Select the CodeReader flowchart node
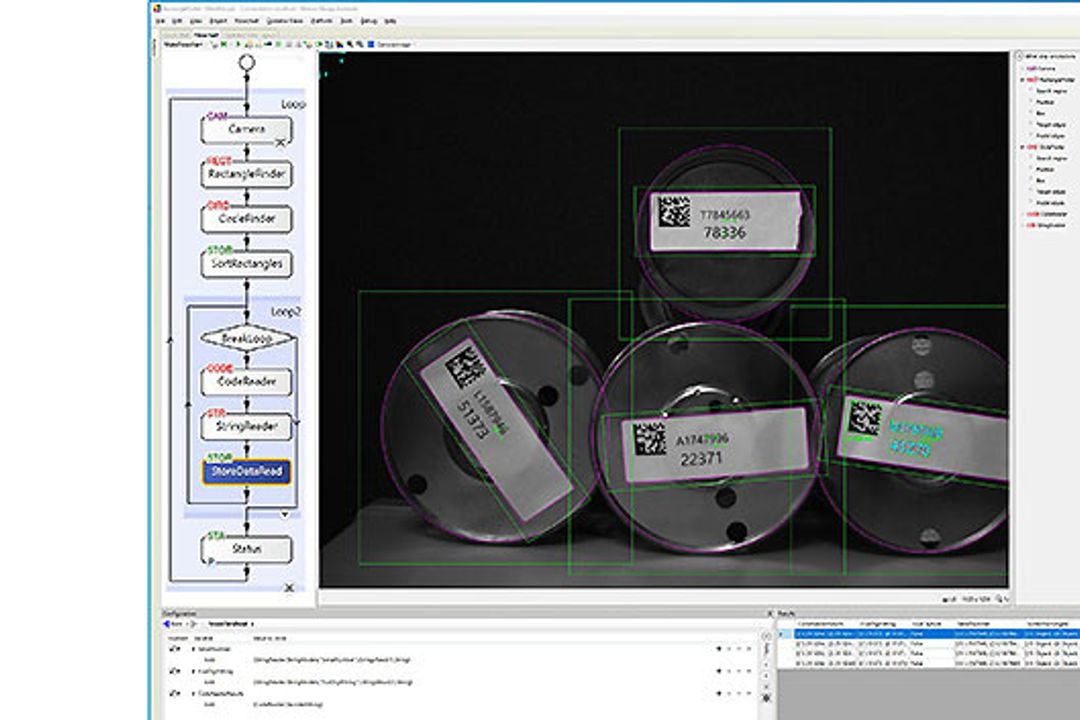This screenshot has height=720, width=1080. coord(247,382)
